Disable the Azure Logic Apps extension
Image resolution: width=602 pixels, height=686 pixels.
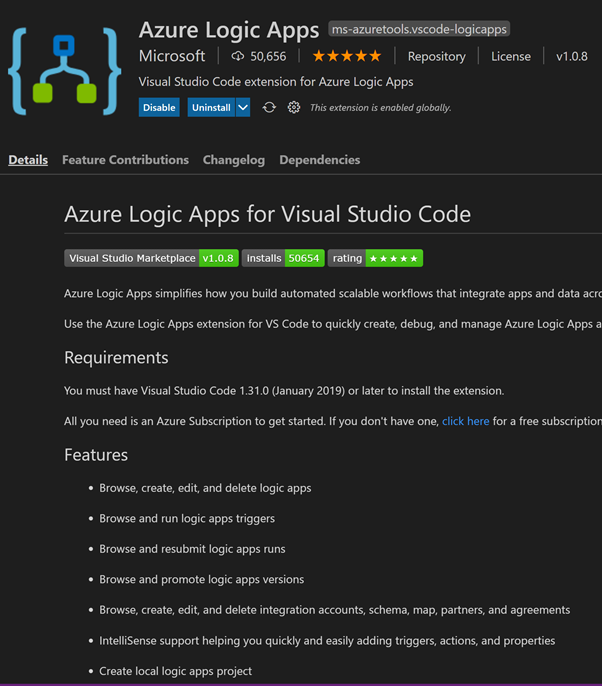[159, 108]
